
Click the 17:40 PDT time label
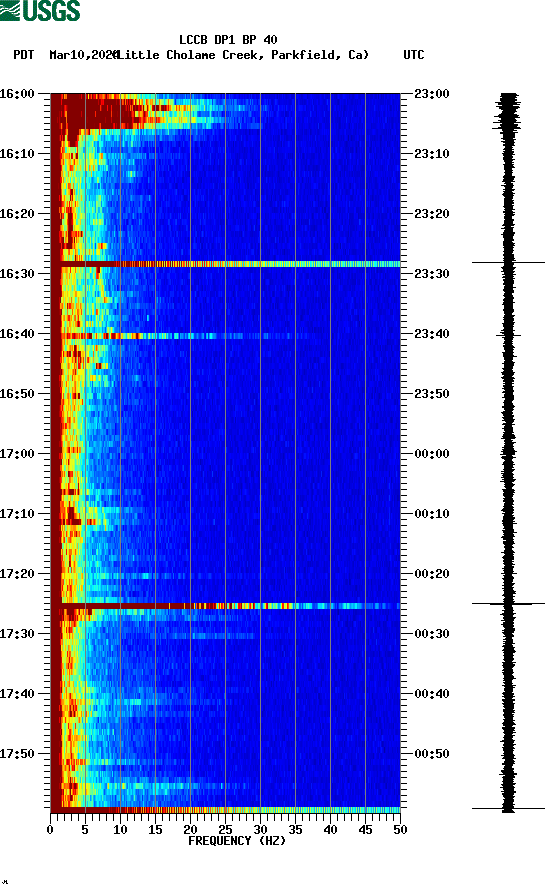coord(17,694)
